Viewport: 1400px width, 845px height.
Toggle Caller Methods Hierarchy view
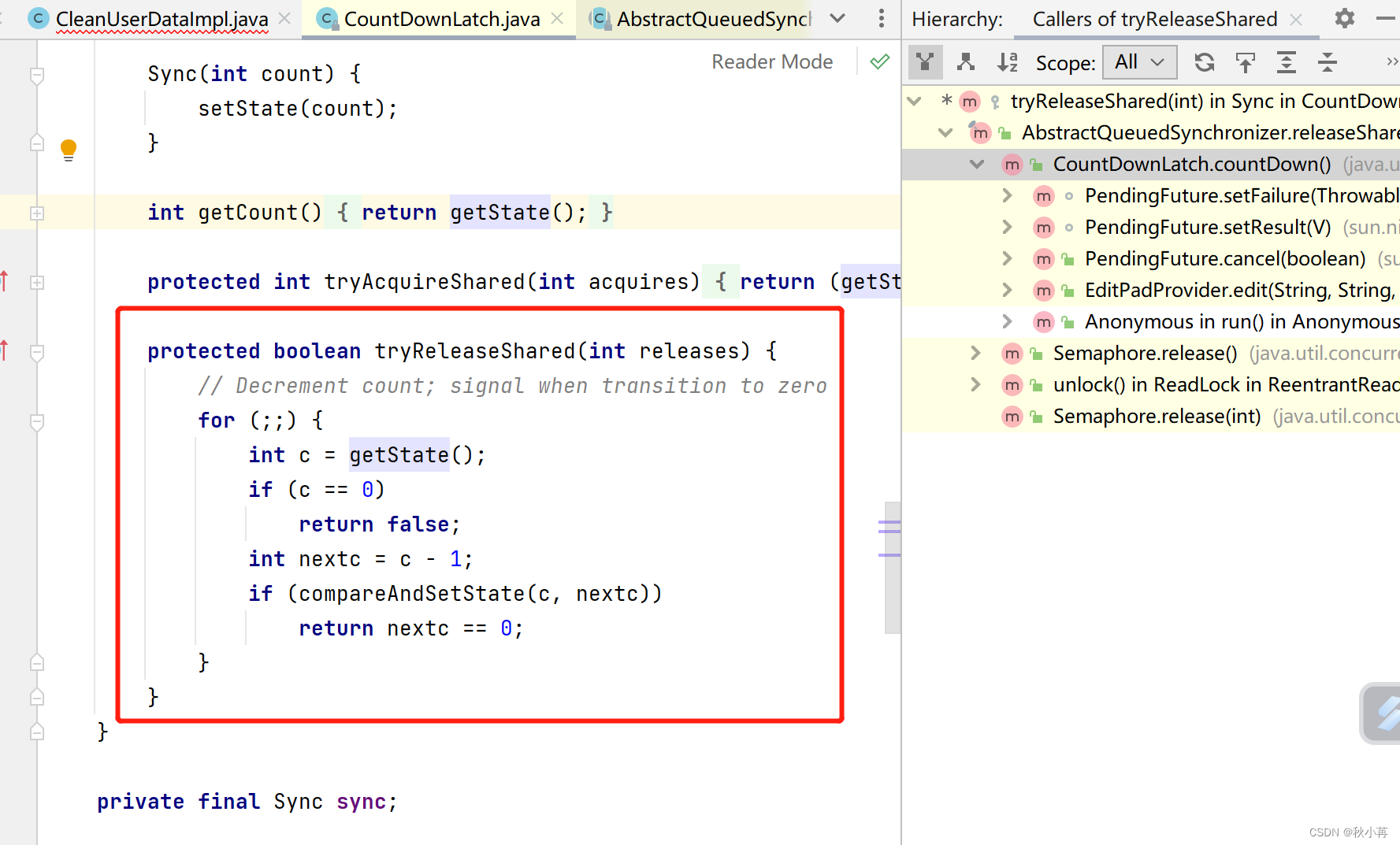[x=925, y=62]
